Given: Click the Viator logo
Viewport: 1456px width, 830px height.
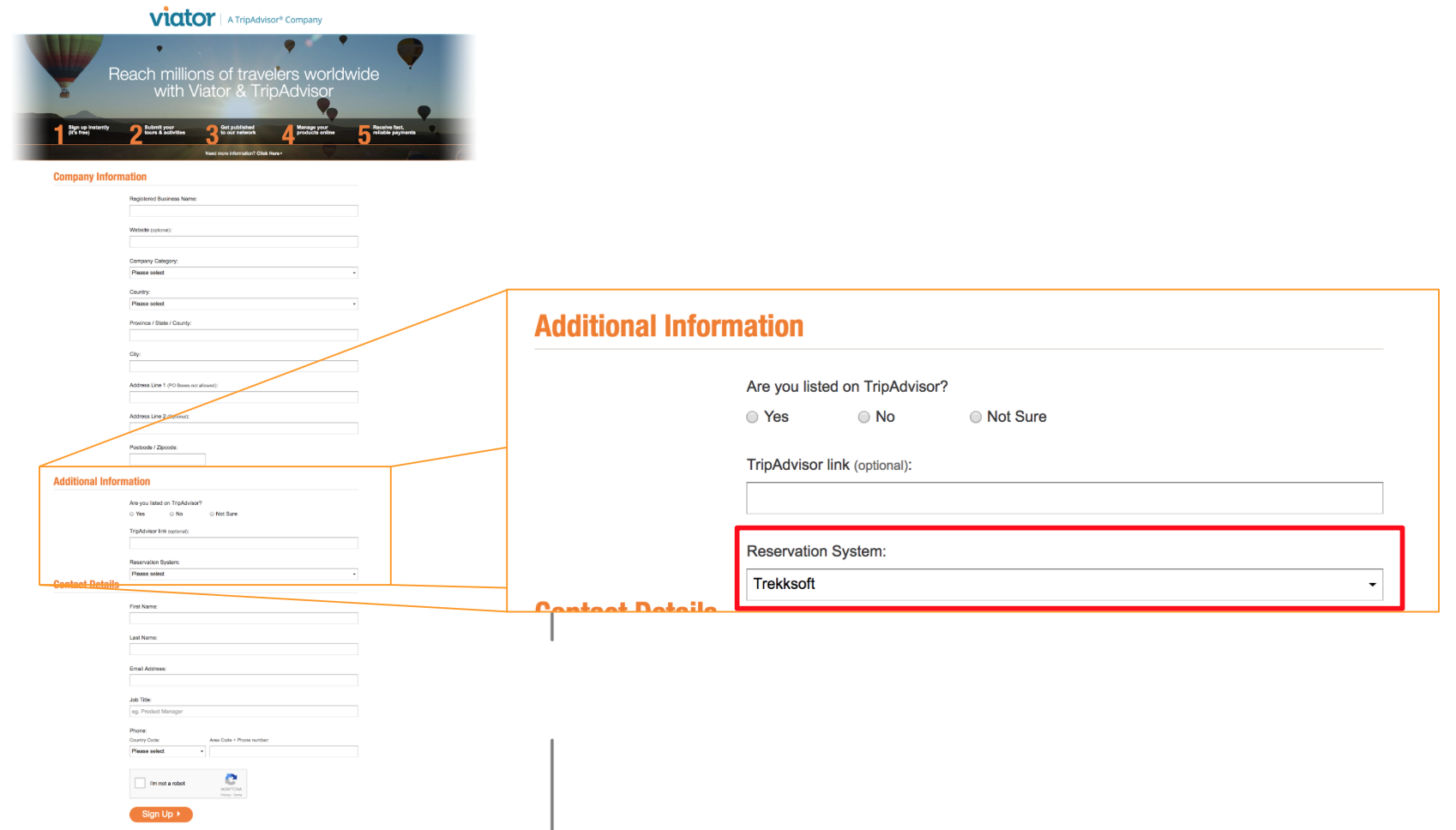Looking at the screenshot, I should pyautogui.click(x=182, y=18).
